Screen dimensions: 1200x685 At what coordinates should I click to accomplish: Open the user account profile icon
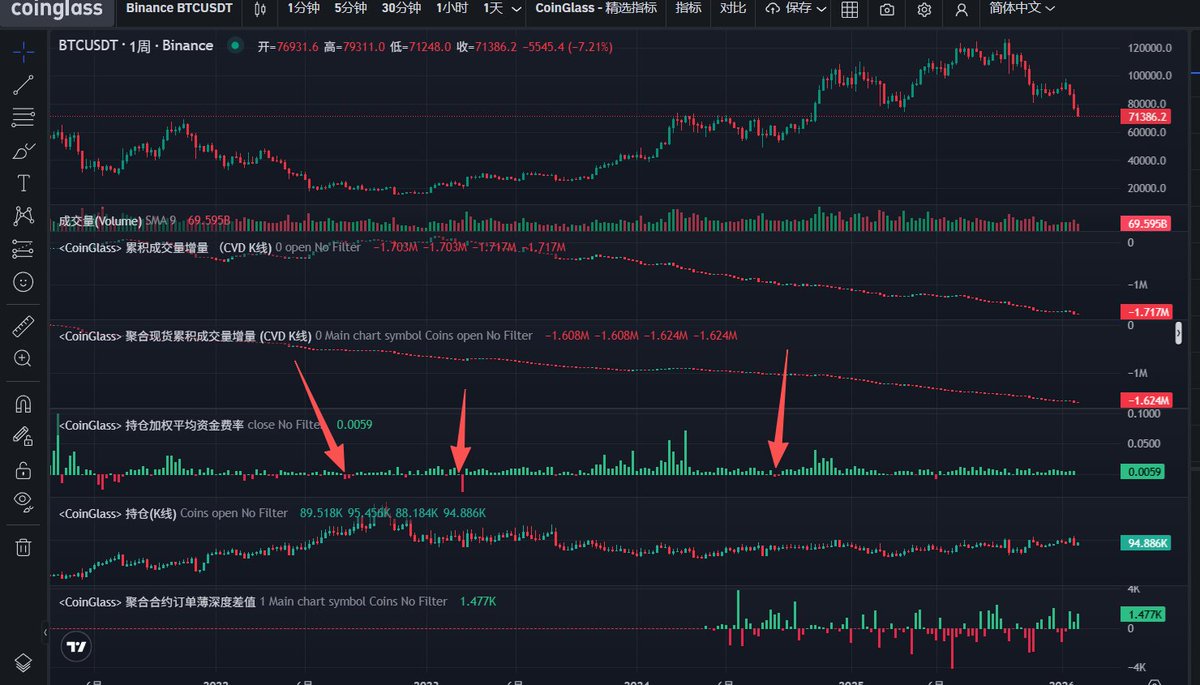pos(961,9)
